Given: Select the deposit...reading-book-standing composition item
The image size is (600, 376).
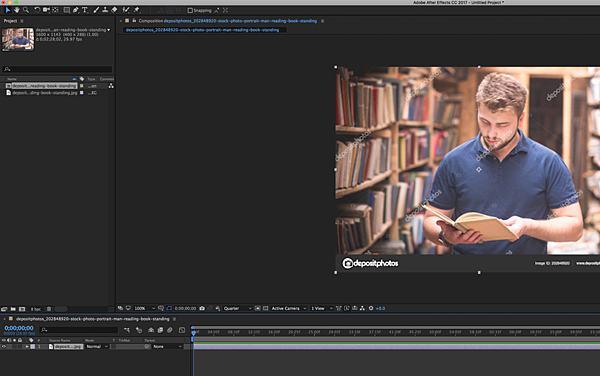Looking at the screenshot, I should click(x=44, y=86).
